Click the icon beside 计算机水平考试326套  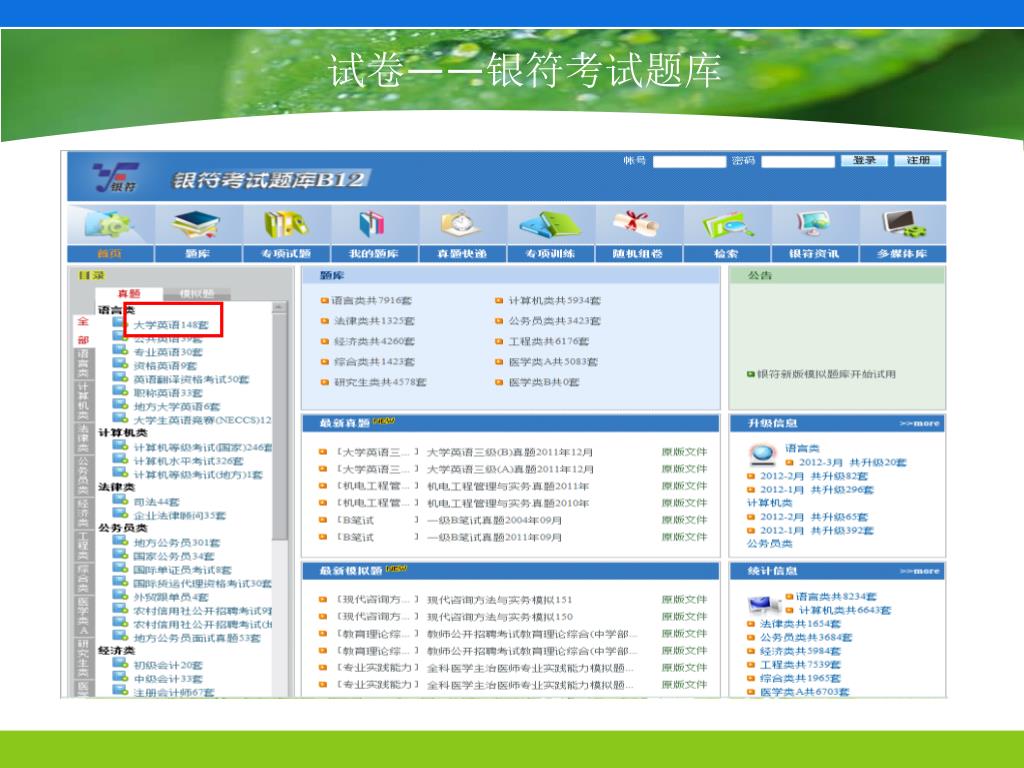tap(120, 459)
